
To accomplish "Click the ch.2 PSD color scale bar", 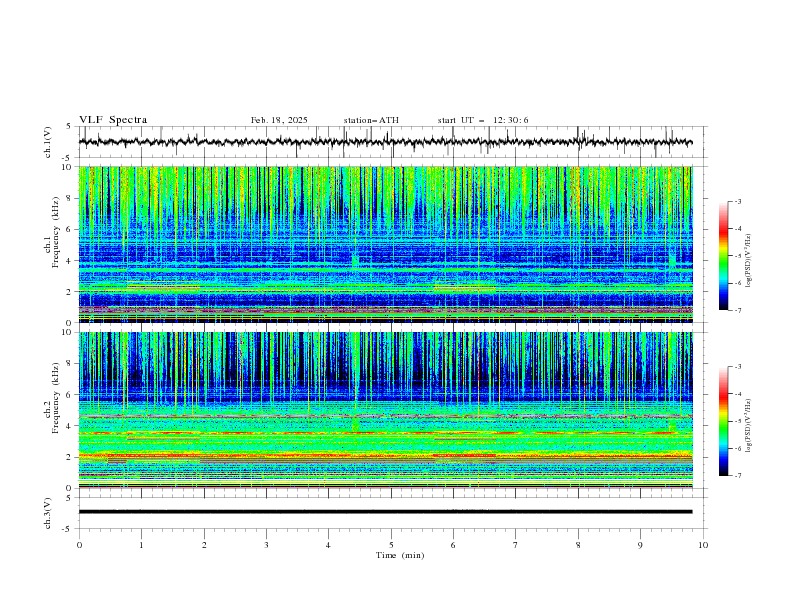I will pos(724,421).
